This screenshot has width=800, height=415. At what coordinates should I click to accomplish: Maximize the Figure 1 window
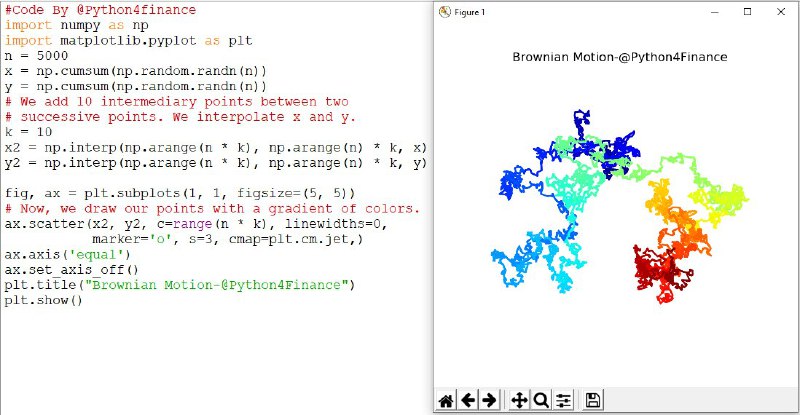pyautogui.click(x=747, y=12)
